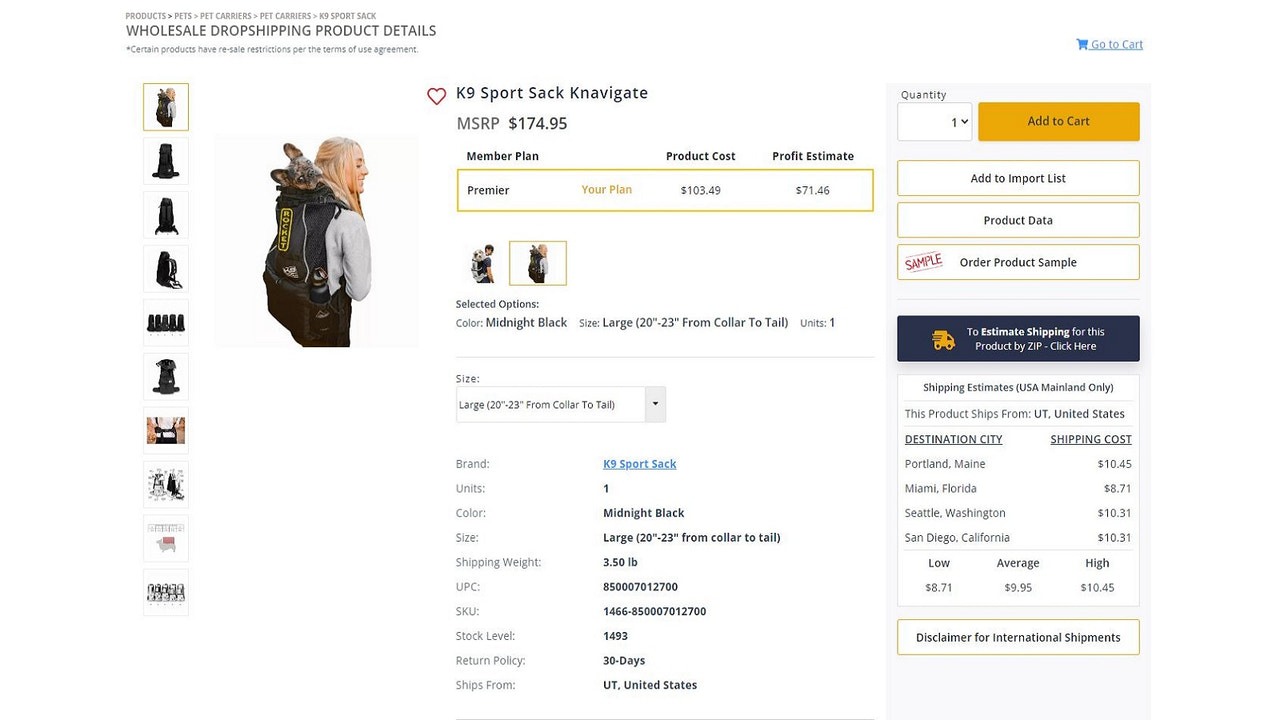This screenshot has height=720, width=1280.
Task: Add this product to the Import List
Action: (1018, 177)
